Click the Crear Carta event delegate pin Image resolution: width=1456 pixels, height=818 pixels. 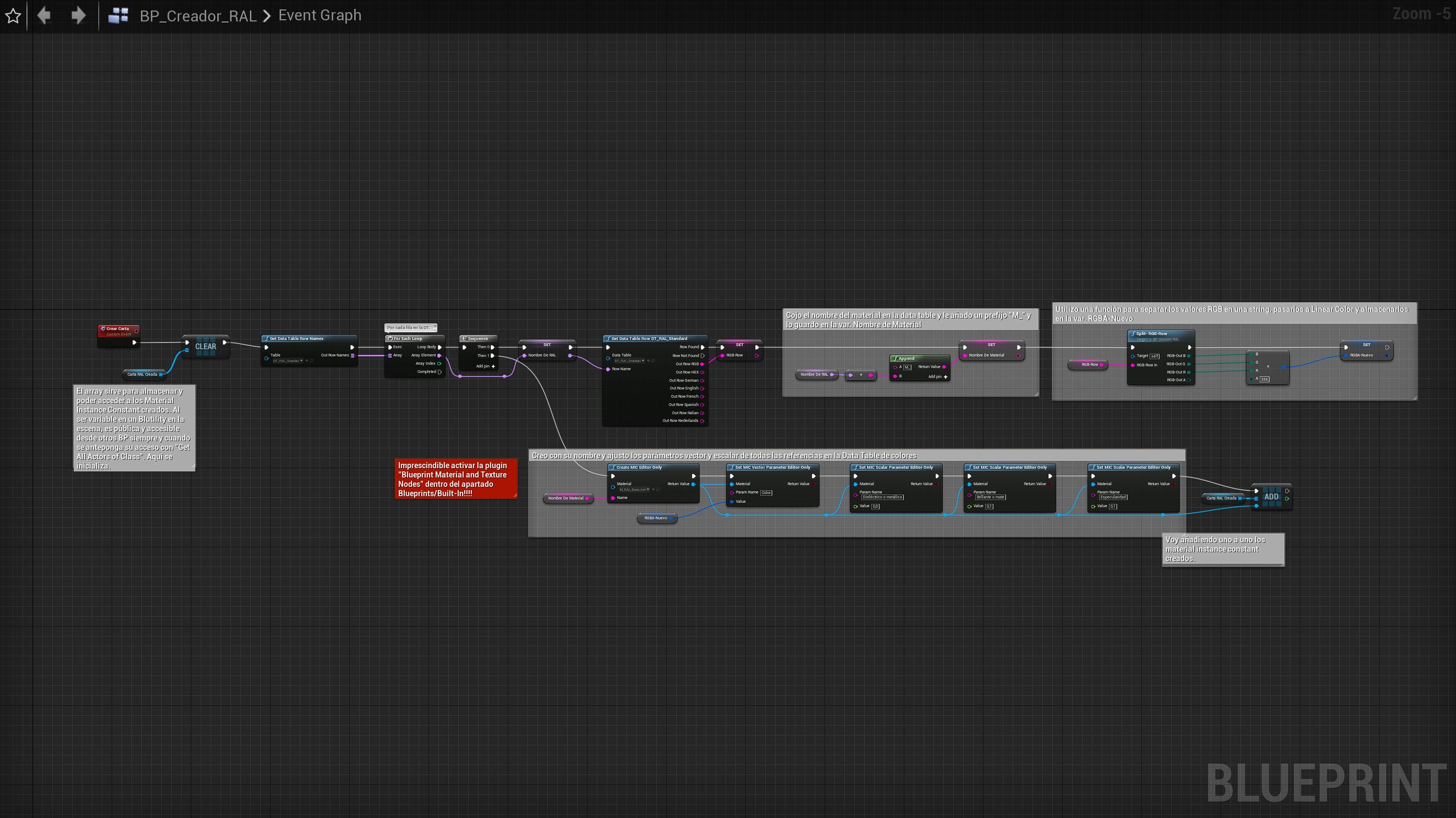[136, 331]
